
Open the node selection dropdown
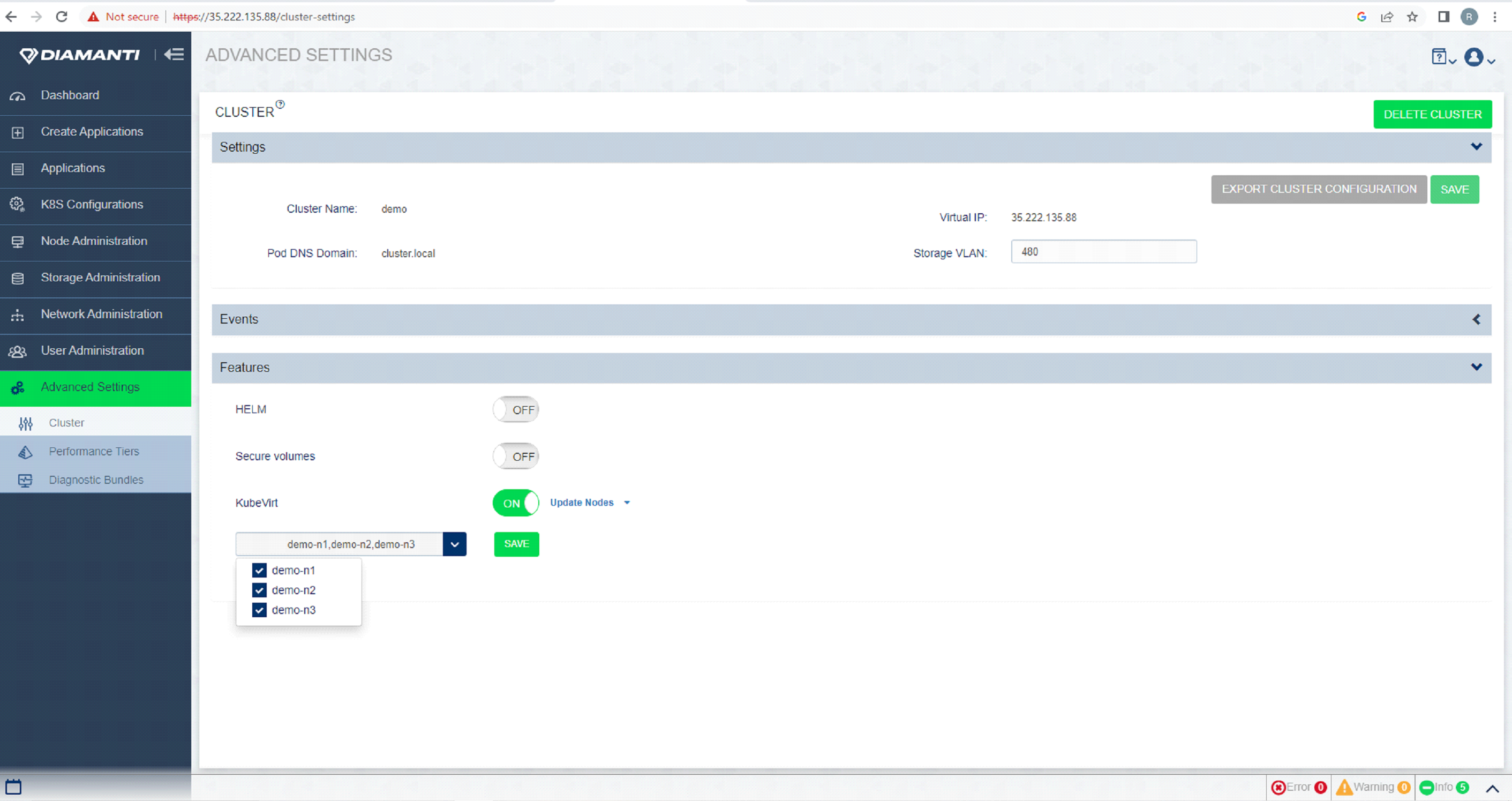pyautogui.click(x=454, y=543)
